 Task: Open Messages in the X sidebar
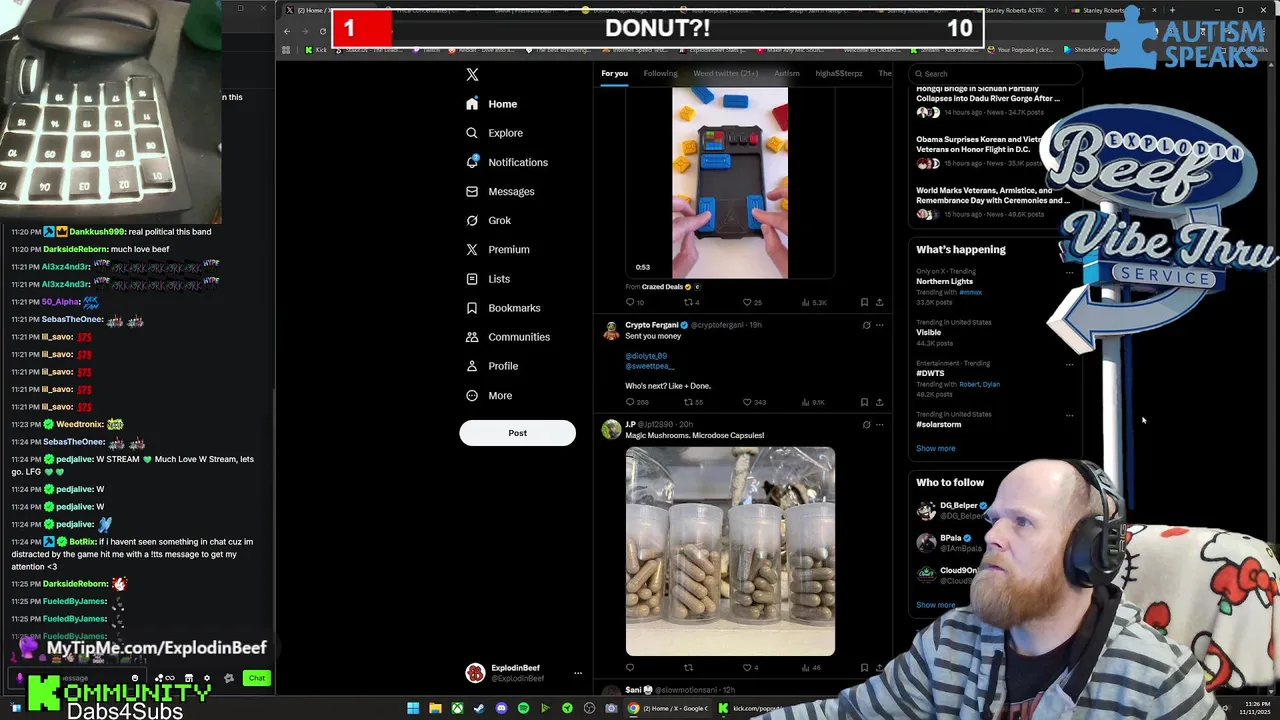point(500,191)
